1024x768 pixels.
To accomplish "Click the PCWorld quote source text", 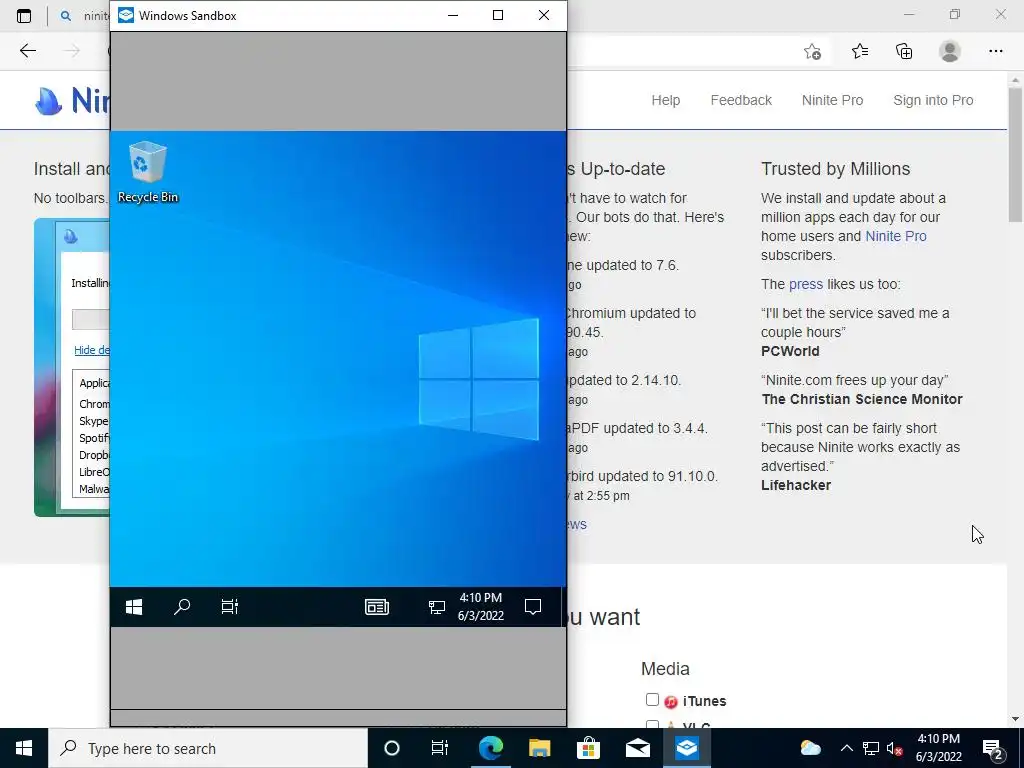I will (x=790, y=351).
